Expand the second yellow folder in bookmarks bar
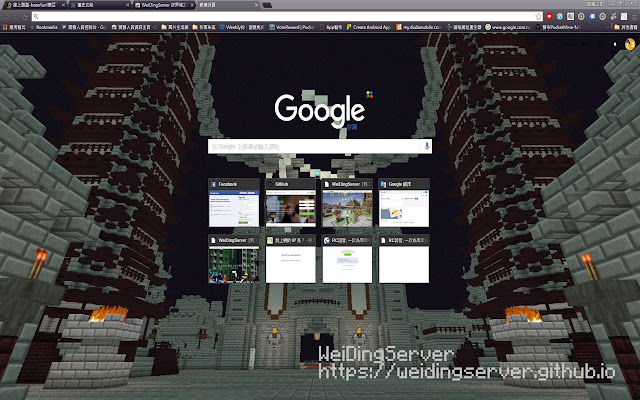This screenshot has width=640, height=400. [204, 27]
